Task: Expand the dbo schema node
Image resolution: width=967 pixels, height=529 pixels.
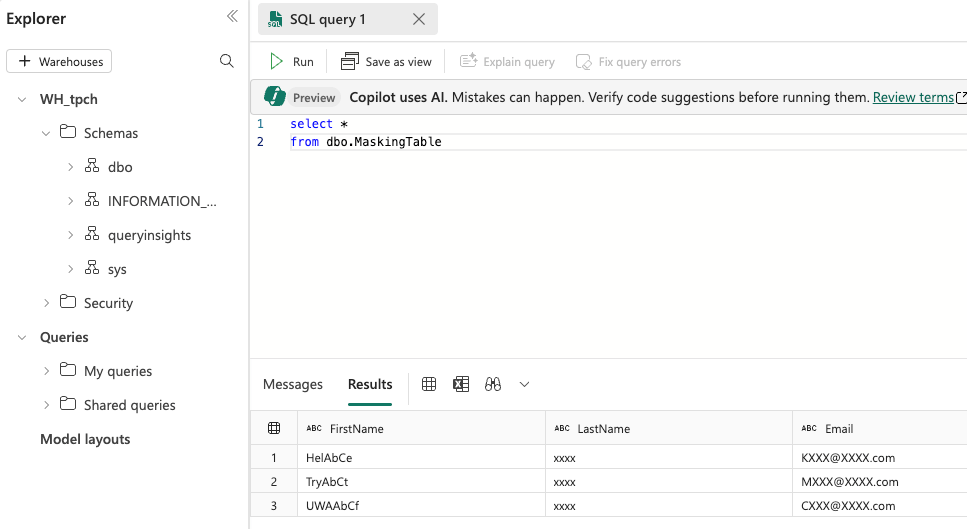Action: [70, 167]
